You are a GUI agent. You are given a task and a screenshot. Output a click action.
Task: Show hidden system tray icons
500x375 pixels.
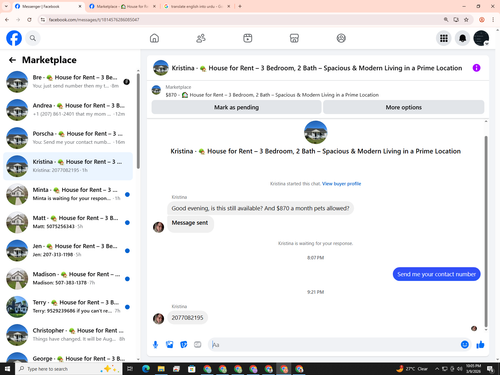tap(437, 369)
